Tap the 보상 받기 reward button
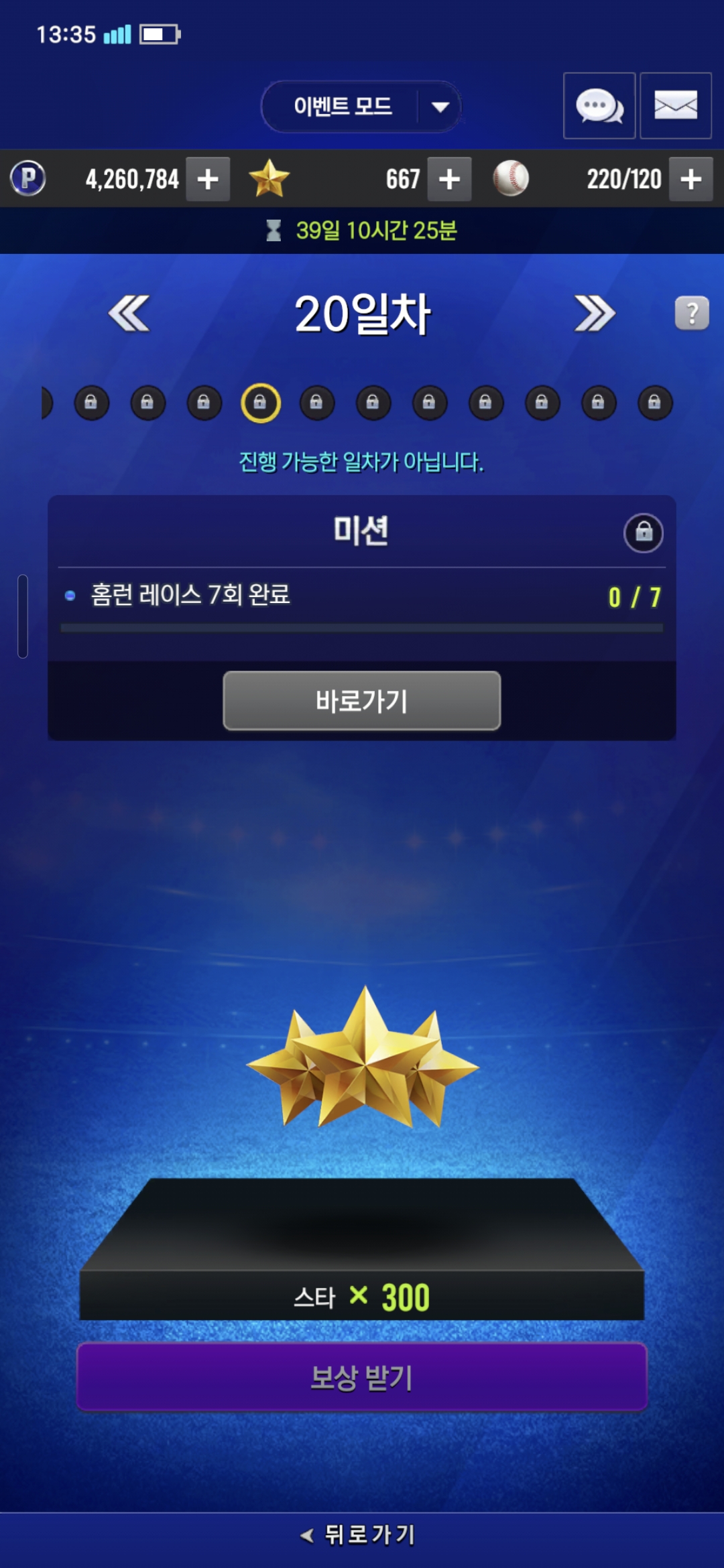724x1568 pixels. (x=362, y=1377)
